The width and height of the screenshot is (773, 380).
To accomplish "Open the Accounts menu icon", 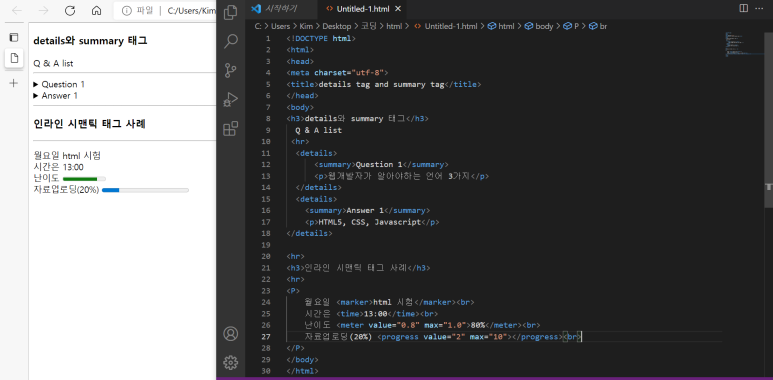I will pyautogui.click(x=230, y=334).
